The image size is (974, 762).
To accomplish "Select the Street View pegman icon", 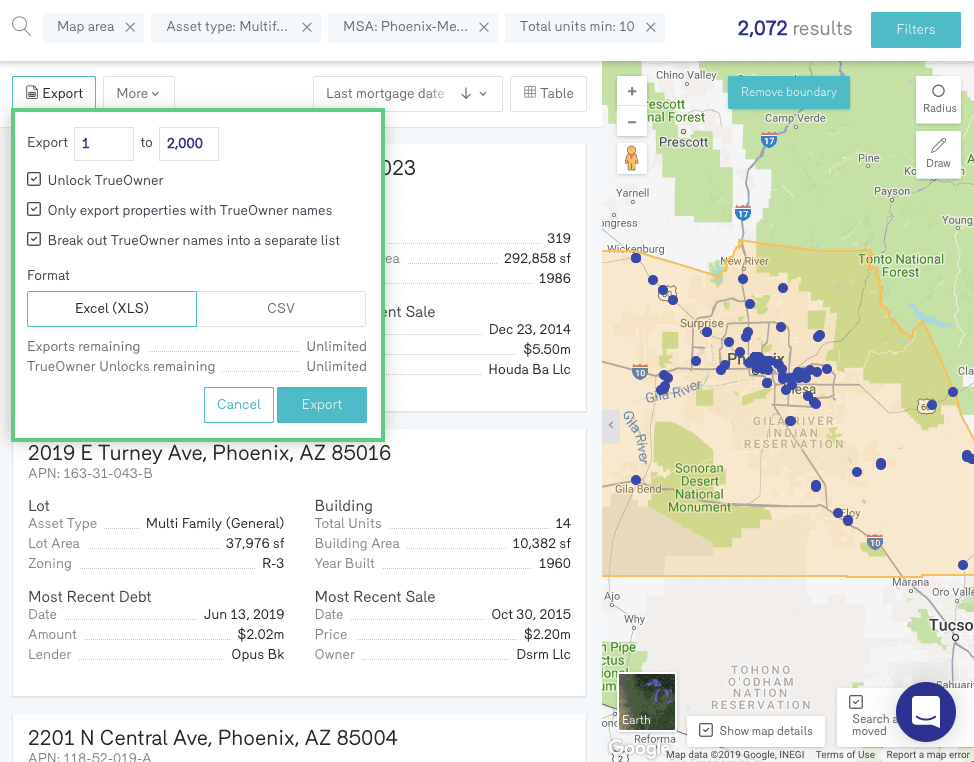I will [632, 158].
